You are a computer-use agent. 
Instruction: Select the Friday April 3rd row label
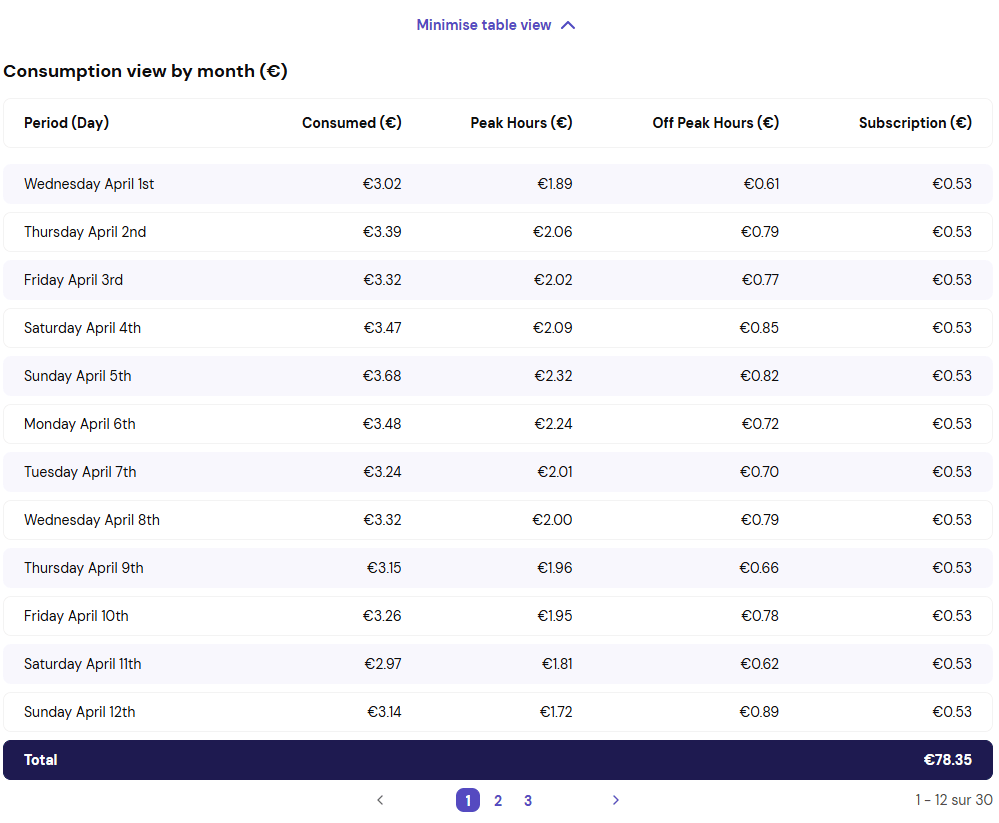point(73,280)
